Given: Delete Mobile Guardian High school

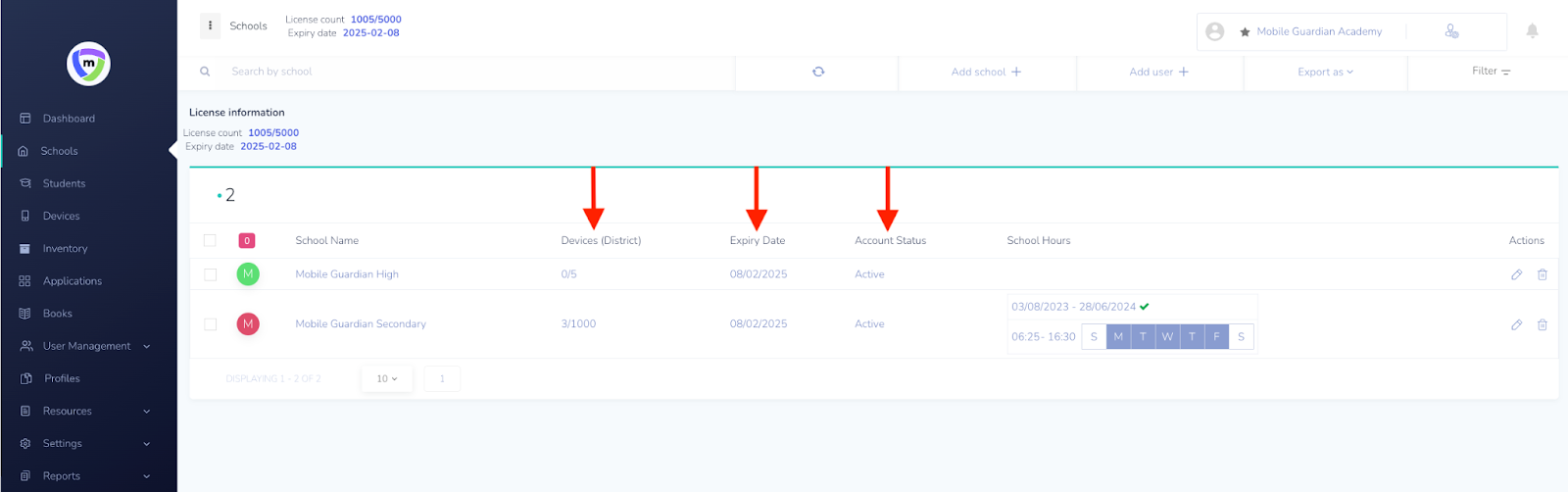Looking at the screenshot, I should 1543,274.
